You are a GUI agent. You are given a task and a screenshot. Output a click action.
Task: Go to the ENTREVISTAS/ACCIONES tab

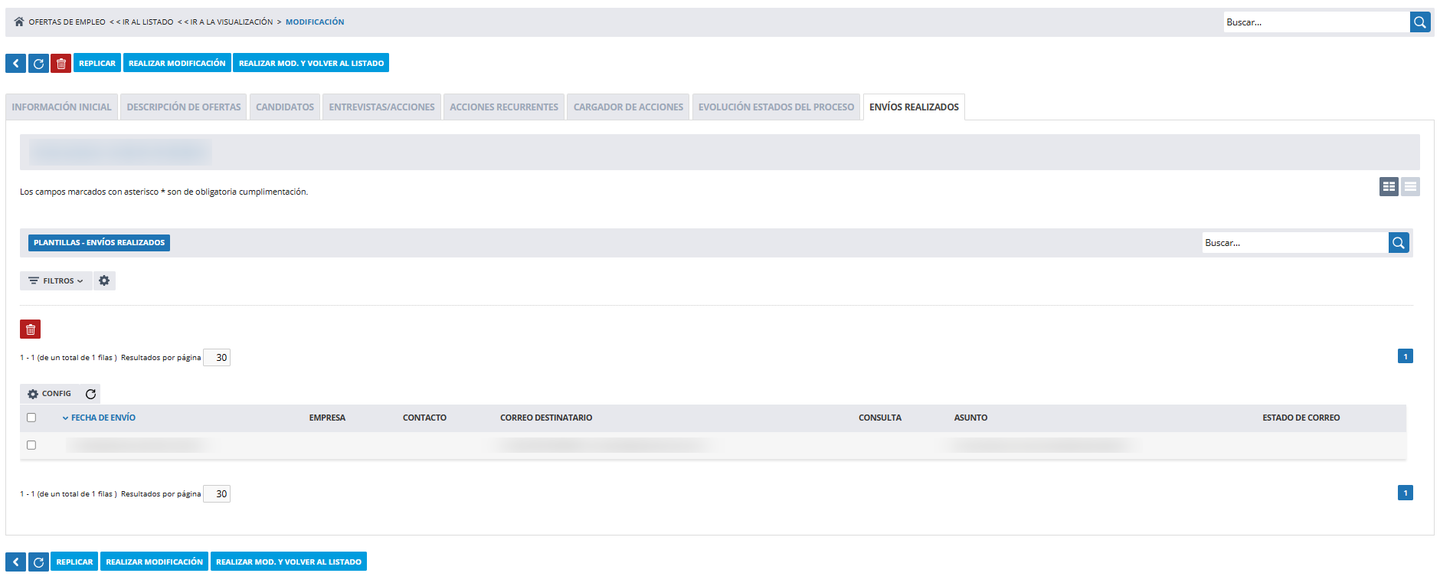(382, 107)
